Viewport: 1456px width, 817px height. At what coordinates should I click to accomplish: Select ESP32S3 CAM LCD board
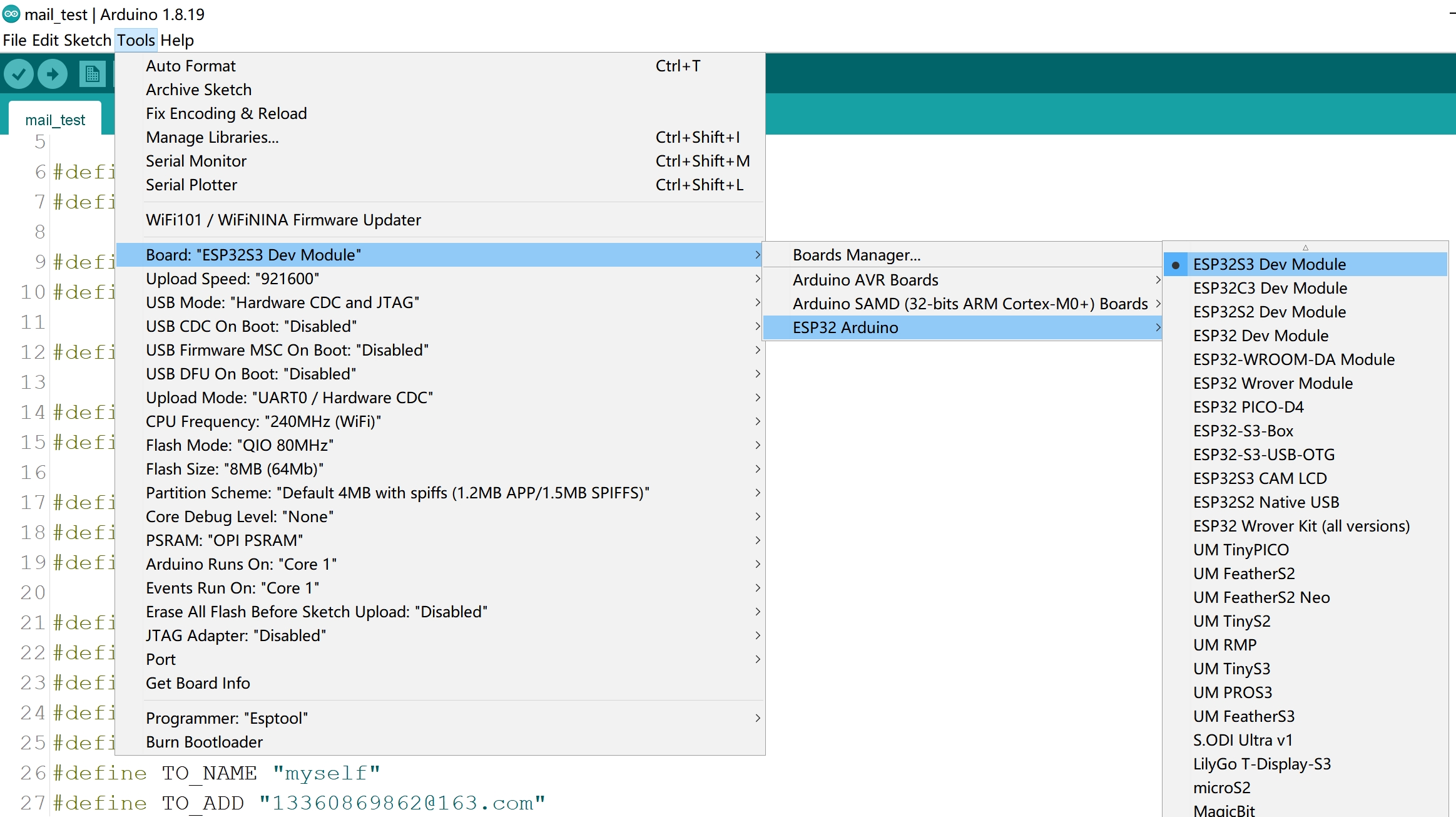[1305, 478]
